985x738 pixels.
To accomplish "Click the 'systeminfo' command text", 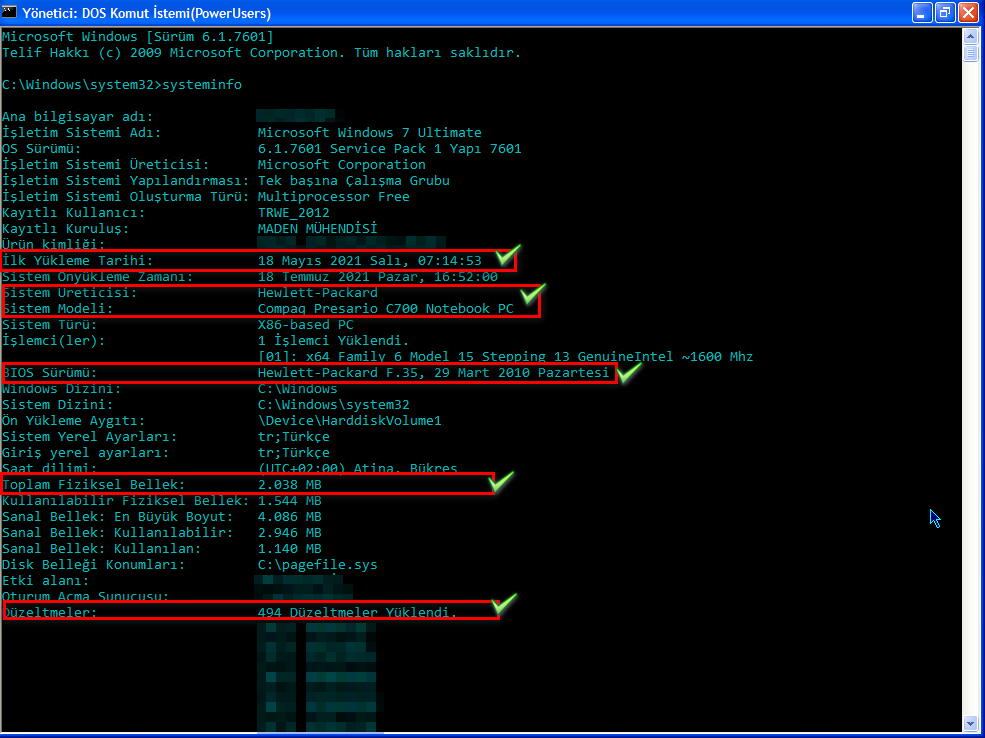I will pyautogui.click(x=202, y=85).
